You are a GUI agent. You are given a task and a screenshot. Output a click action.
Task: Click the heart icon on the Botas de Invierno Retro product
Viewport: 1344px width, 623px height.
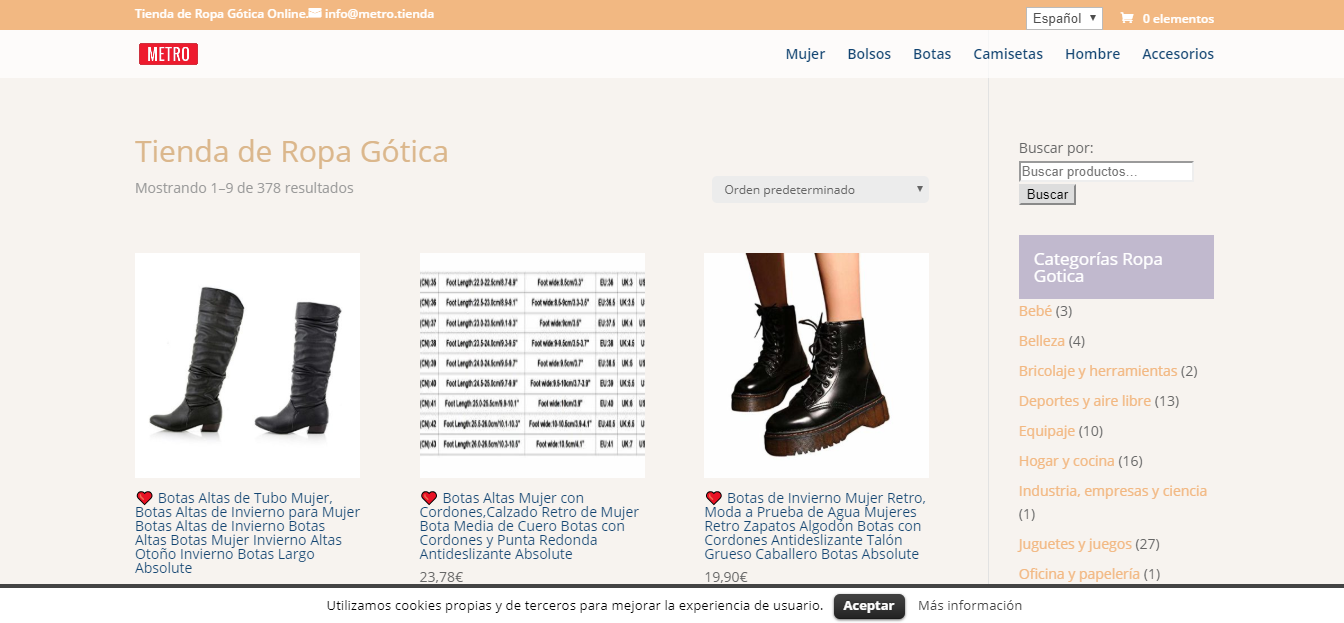tap(713, 496)
